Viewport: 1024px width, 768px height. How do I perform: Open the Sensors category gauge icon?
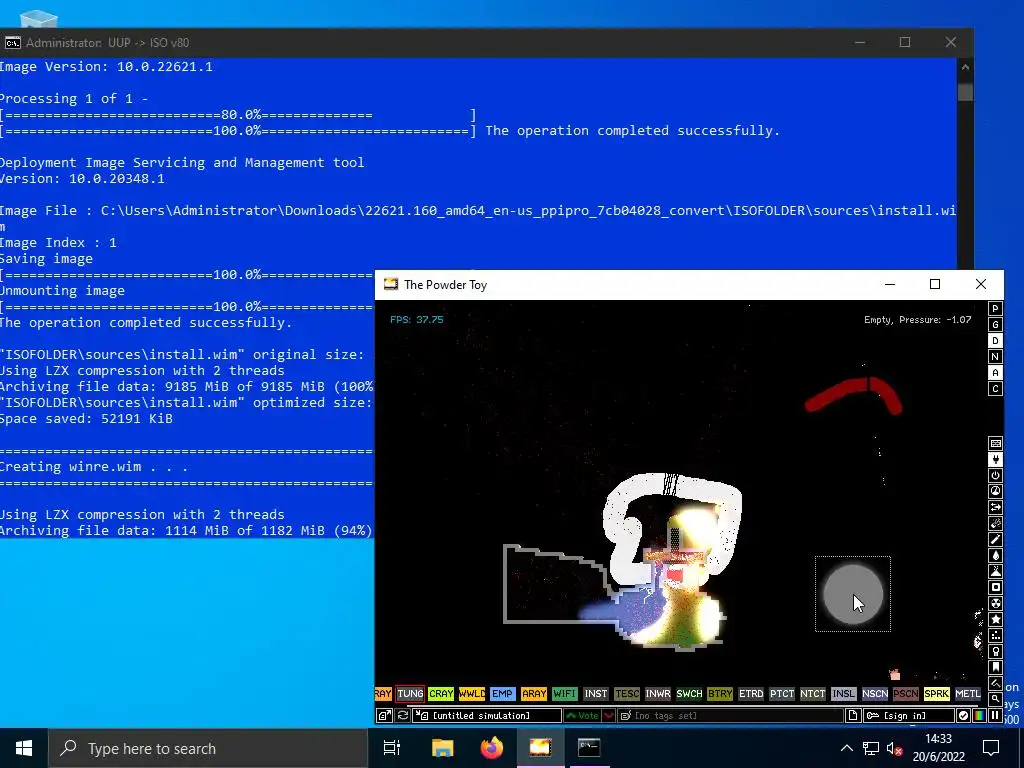(995, 491)
